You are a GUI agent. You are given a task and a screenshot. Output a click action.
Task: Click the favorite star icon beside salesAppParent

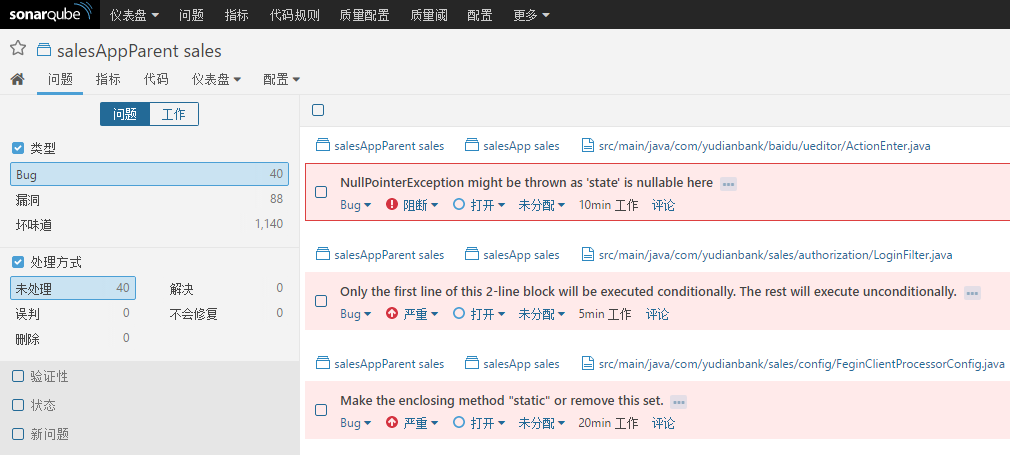click(17, 49)
